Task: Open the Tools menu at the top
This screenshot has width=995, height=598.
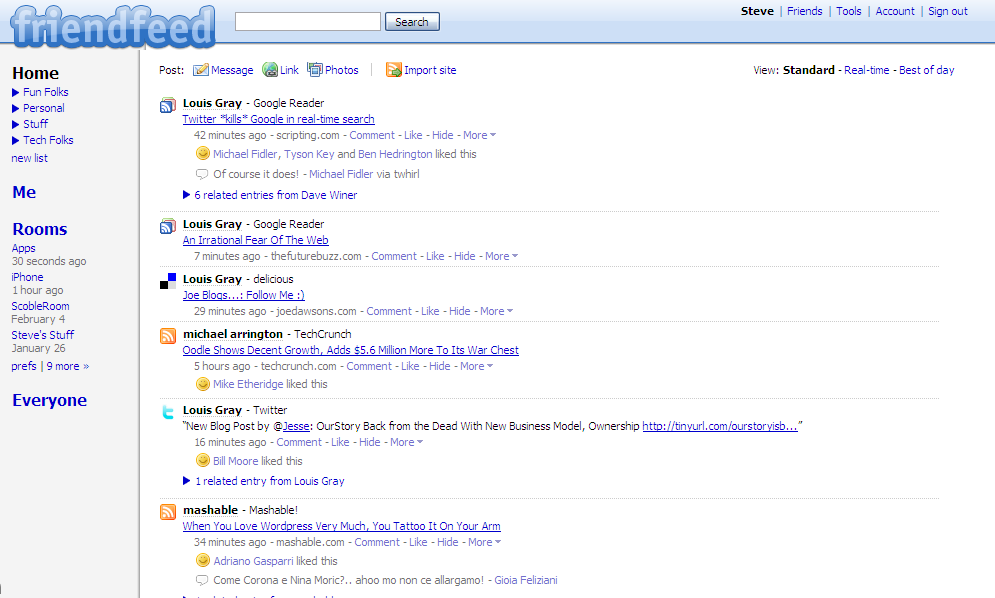Action: [x=848, y=11]
